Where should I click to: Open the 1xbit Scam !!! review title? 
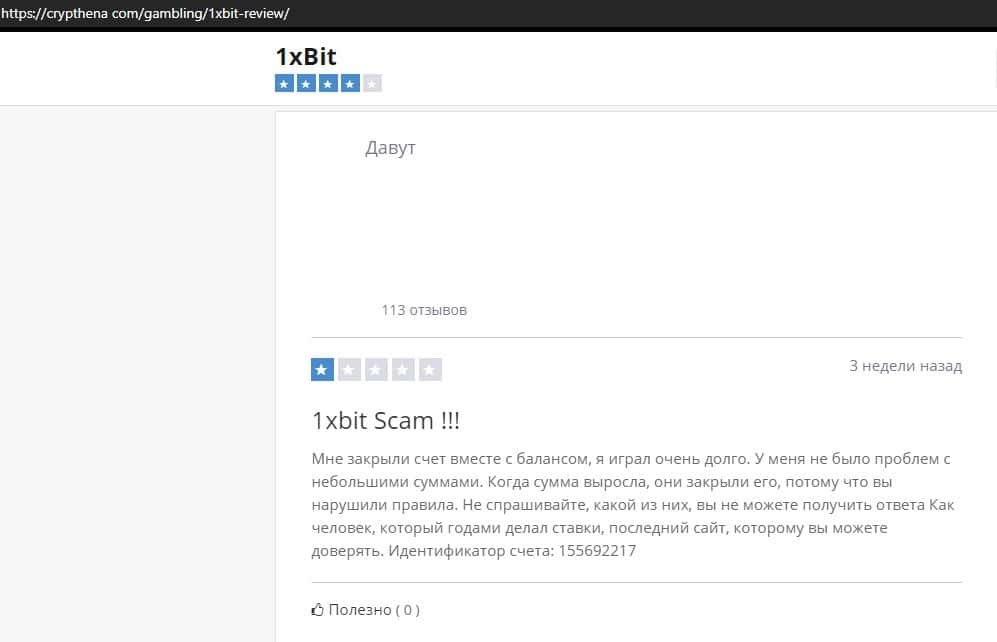pos(385,420)
